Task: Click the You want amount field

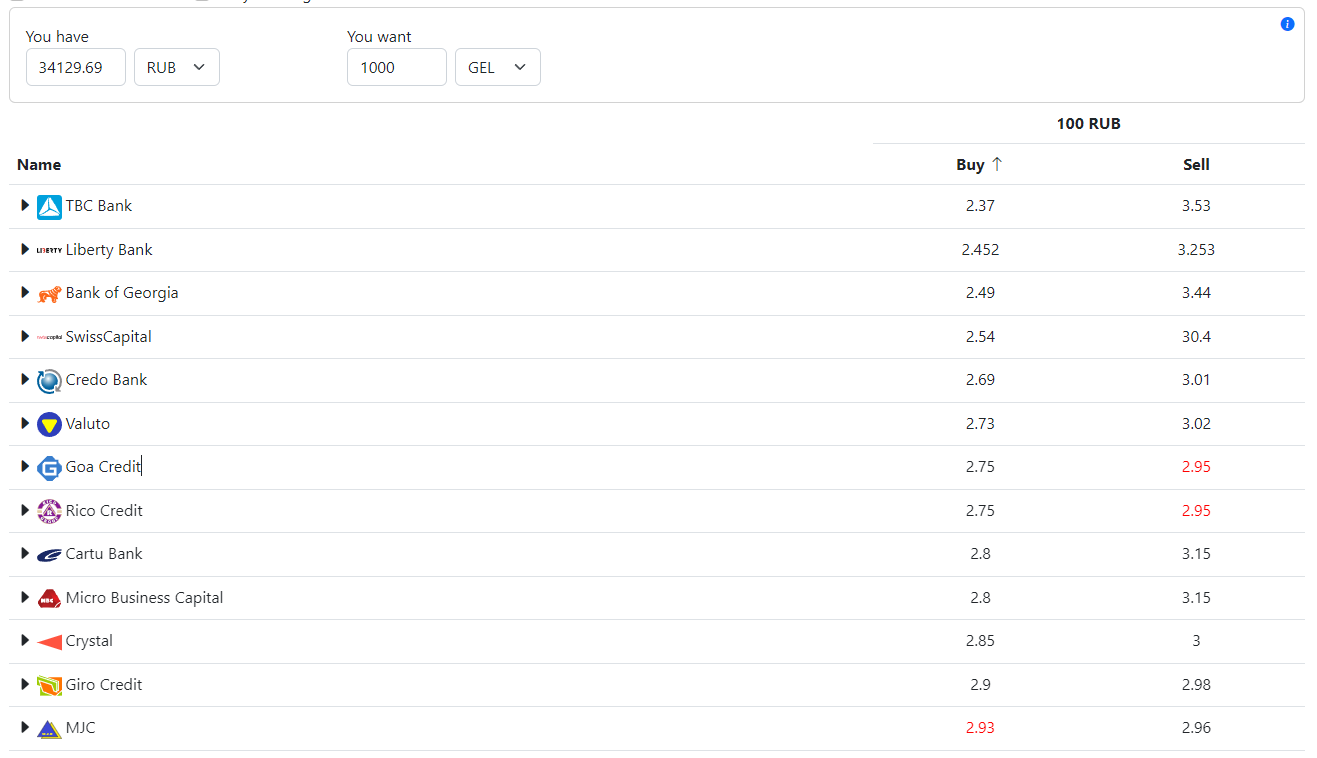Action: click(397, 67)
